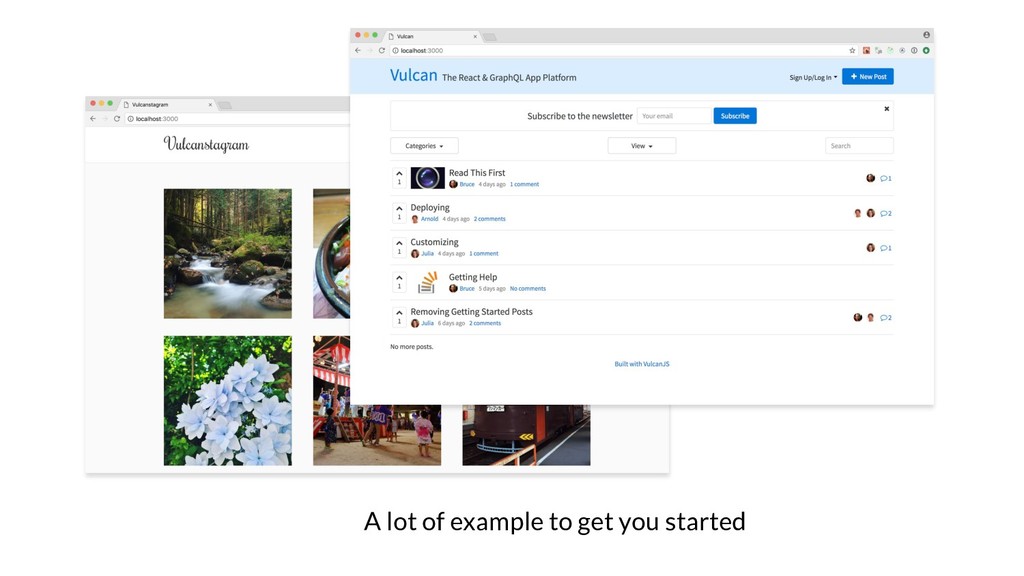This screenshot has width=1024, height=576.
Task: Click commenter avatar on Customizing row
Action: (871, 248)
